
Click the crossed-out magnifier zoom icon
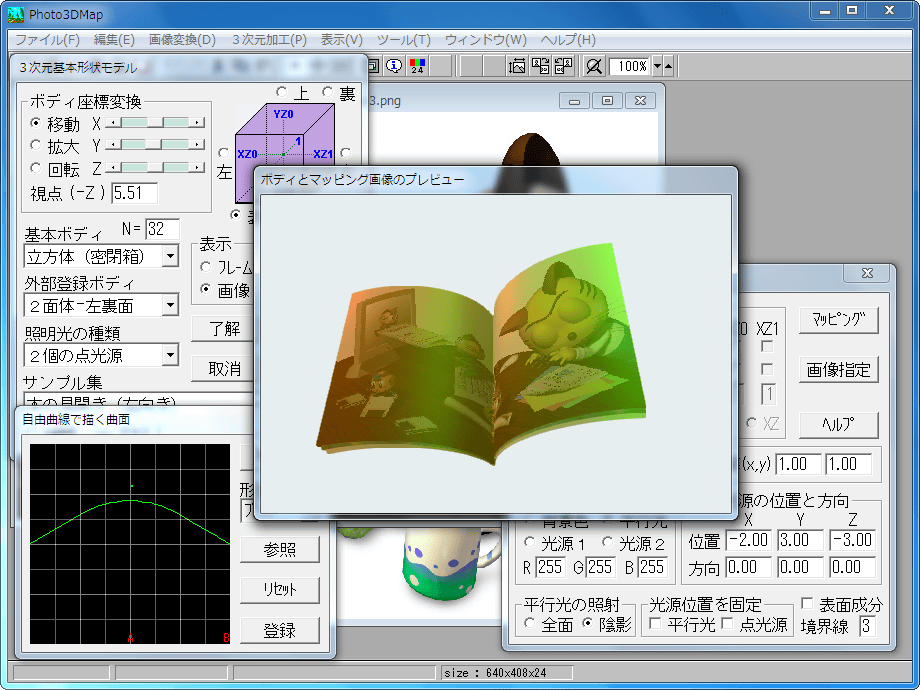[x=594, y=66]
